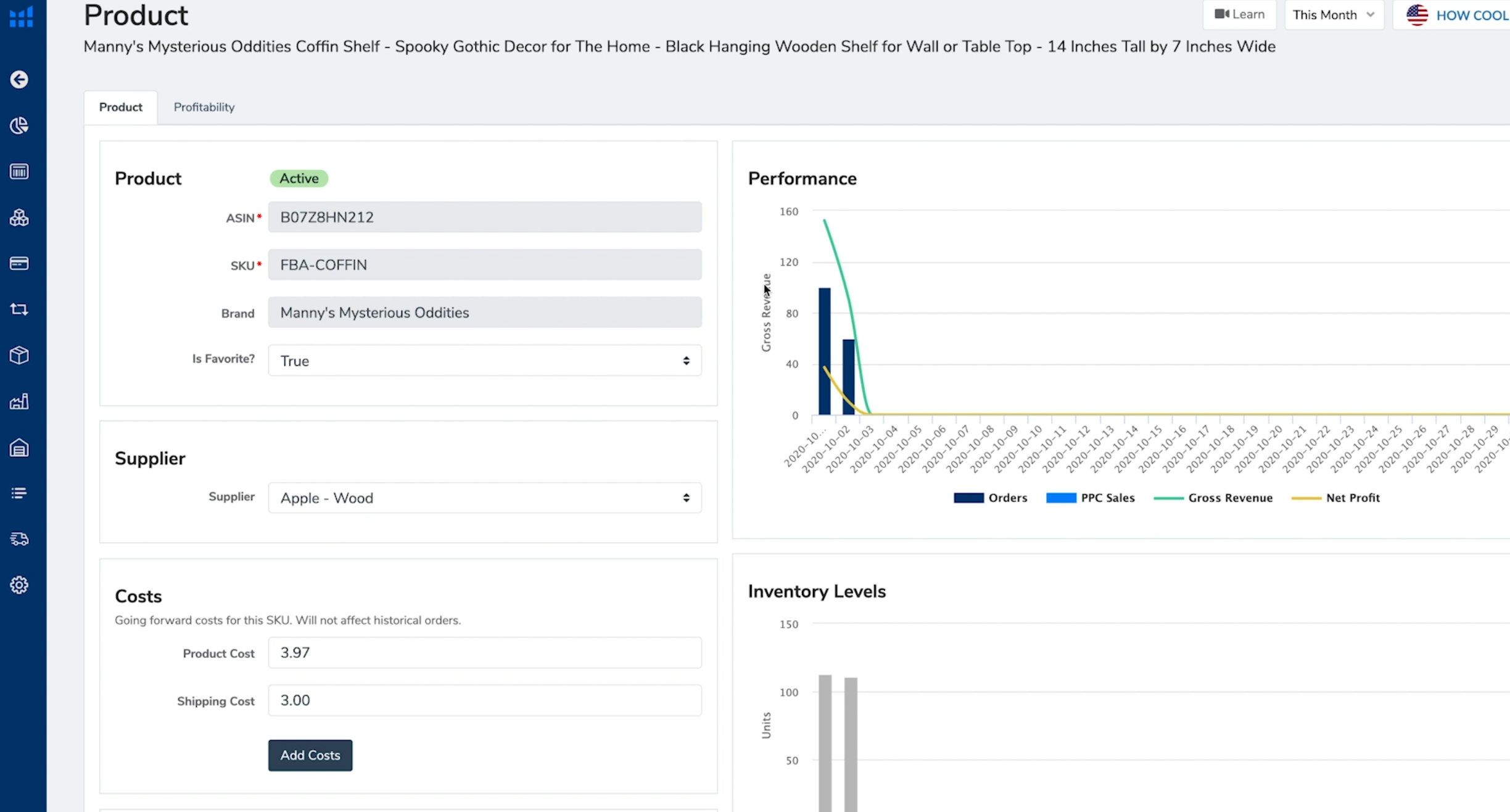Click the credit card sidebar icon
1510x812 pixels.
point(19,263)
